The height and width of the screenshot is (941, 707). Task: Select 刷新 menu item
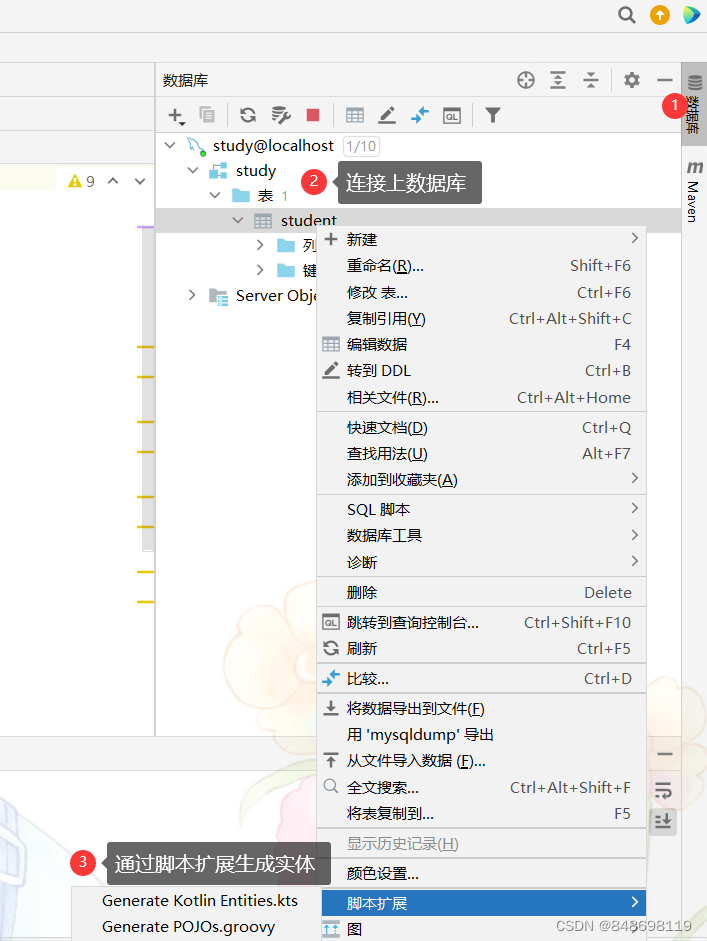(481, 649)
